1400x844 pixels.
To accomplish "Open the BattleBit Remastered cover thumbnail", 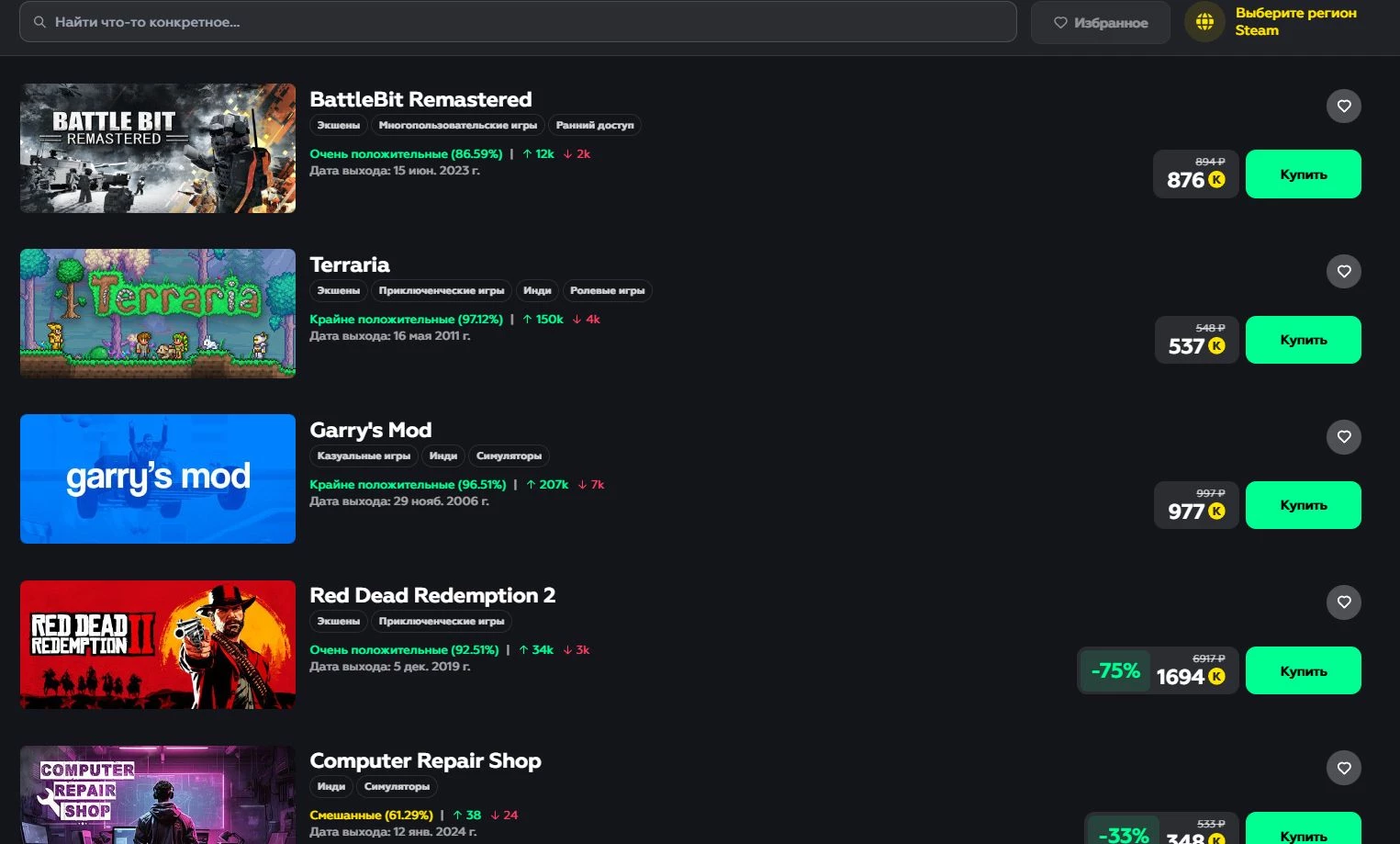I will click(x=158, y=148).
